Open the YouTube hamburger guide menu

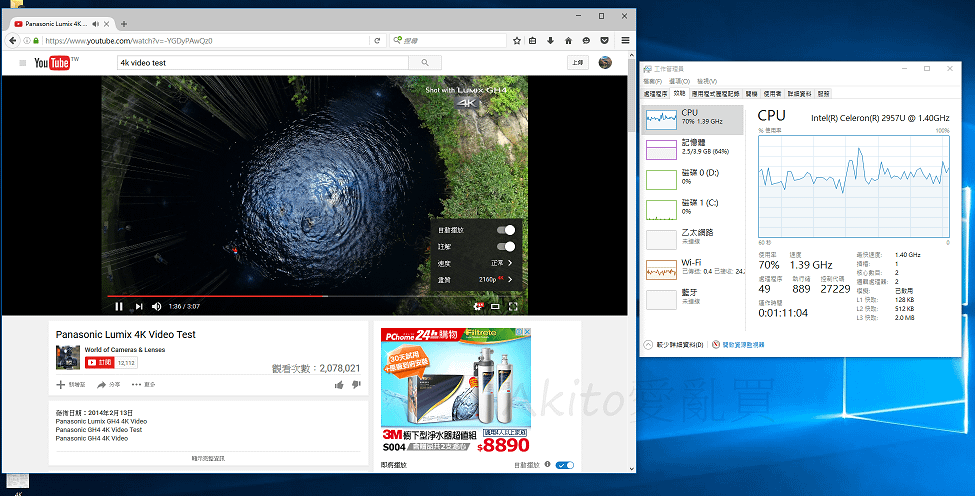click(22, 63)
